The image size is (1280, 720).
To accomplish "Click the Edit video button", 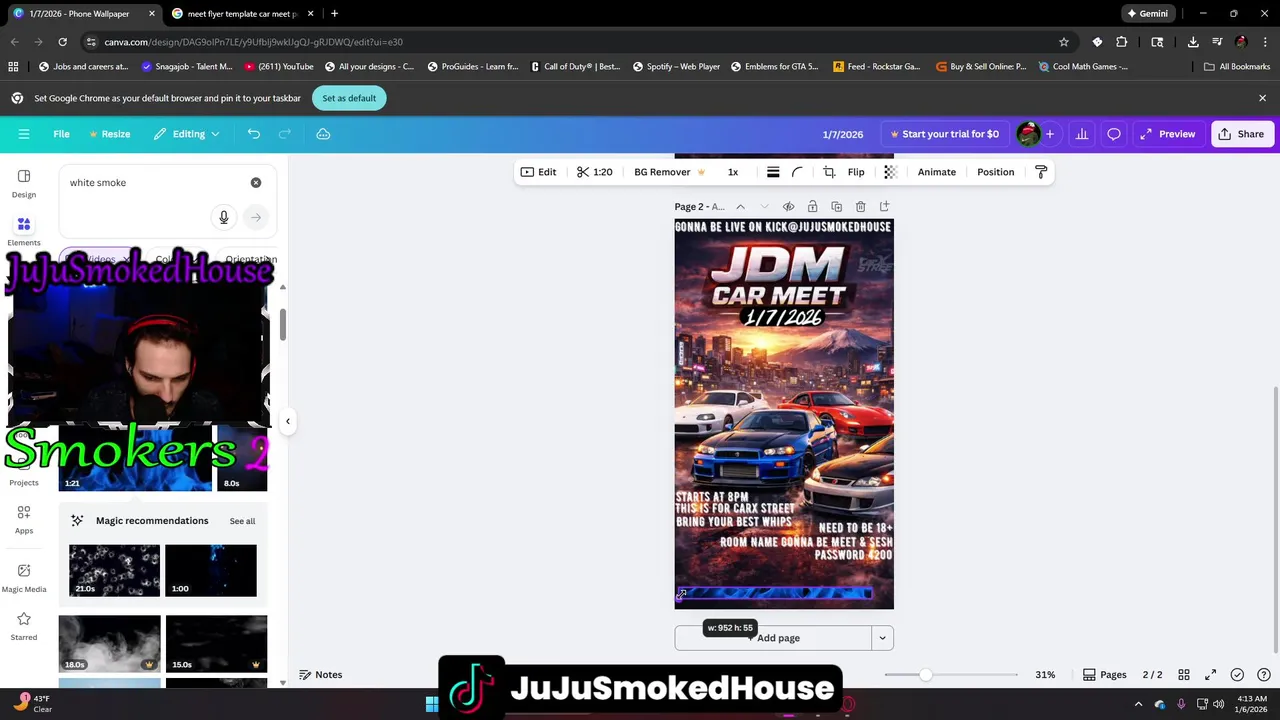I will point(538,172).
